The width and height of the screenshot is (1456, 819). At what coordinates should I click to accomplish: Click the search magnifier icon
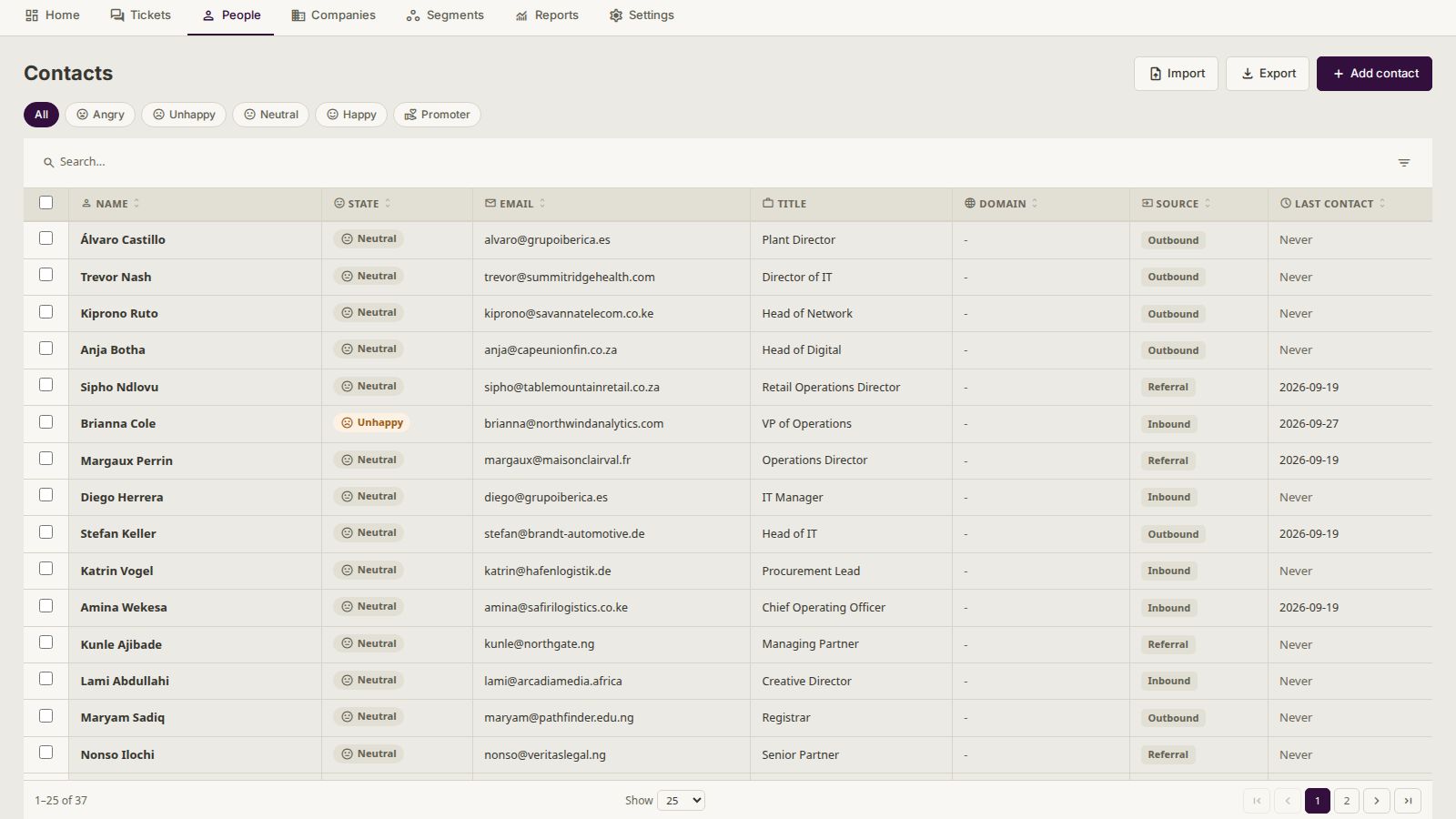click(48, 162)
